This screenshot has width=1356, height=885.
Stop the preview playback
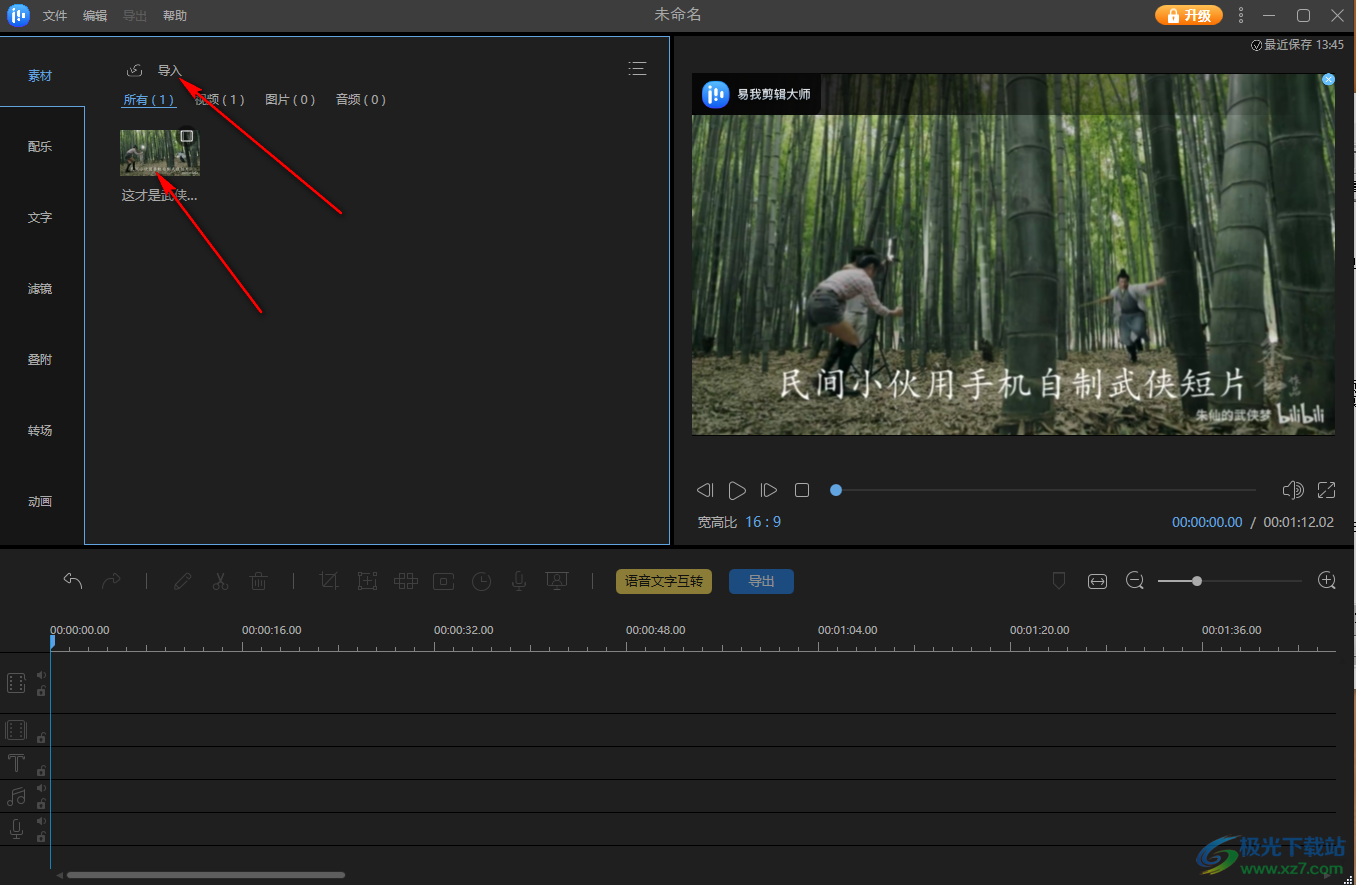802,490
